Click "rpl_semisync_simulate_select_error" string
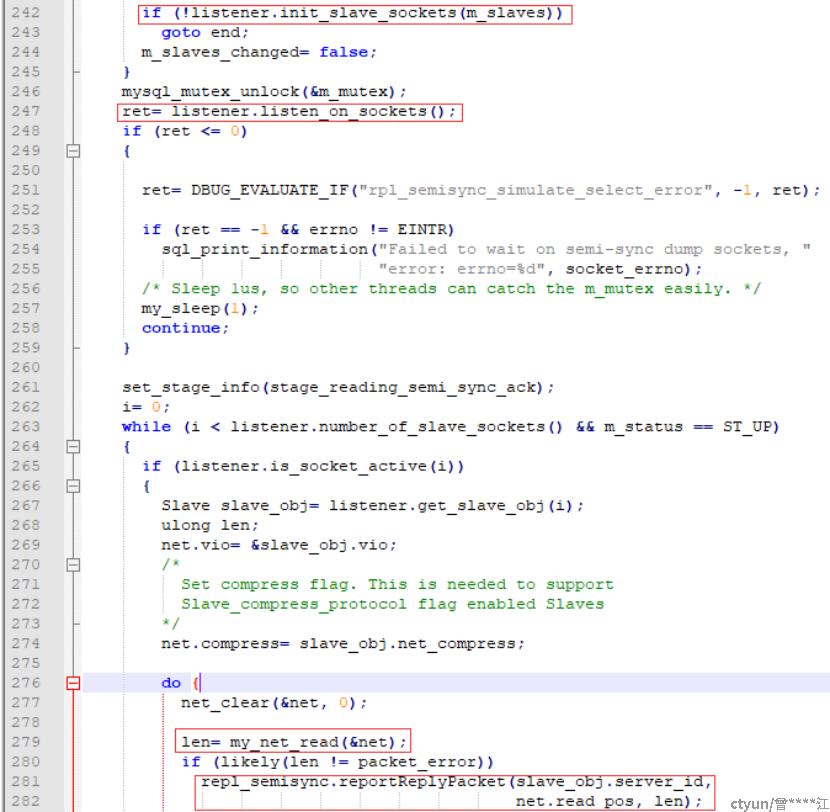The image size is (830, 812). tap(536, 191)
